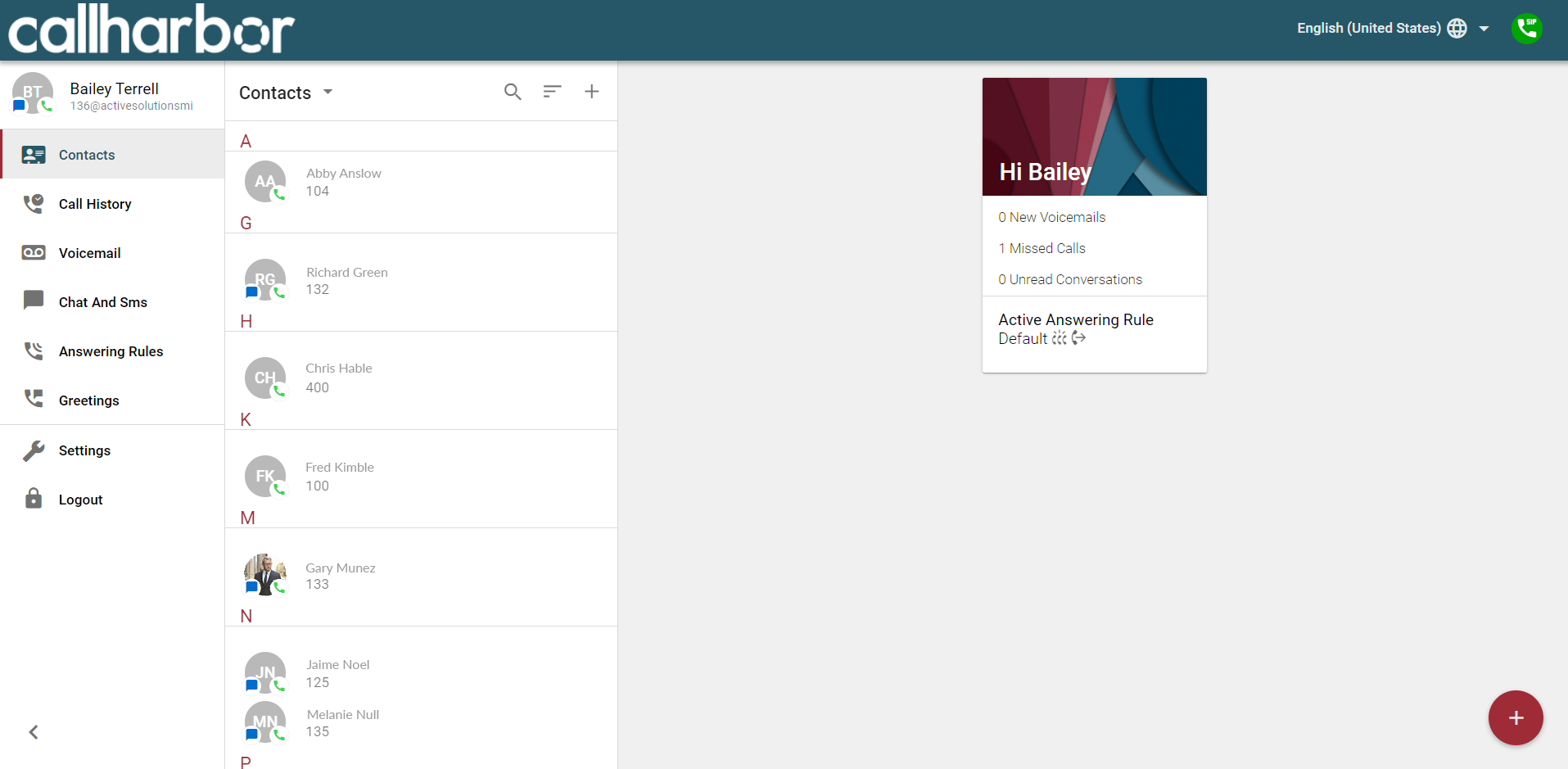The height and width of the screenshot is (769, 1568).
Task: Click the Bailey Terrell profile avatar
Action: click(33, 92)
